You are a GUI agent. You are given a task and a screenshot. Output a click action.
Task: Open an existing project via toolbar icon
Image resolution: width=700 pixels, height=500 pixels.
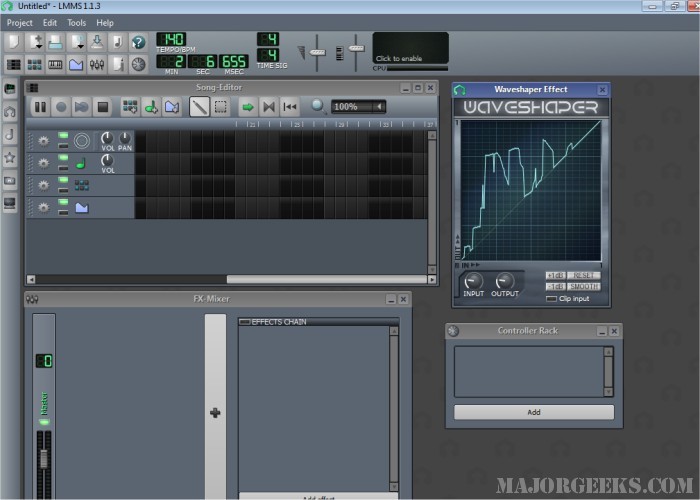tap(55, 42)
